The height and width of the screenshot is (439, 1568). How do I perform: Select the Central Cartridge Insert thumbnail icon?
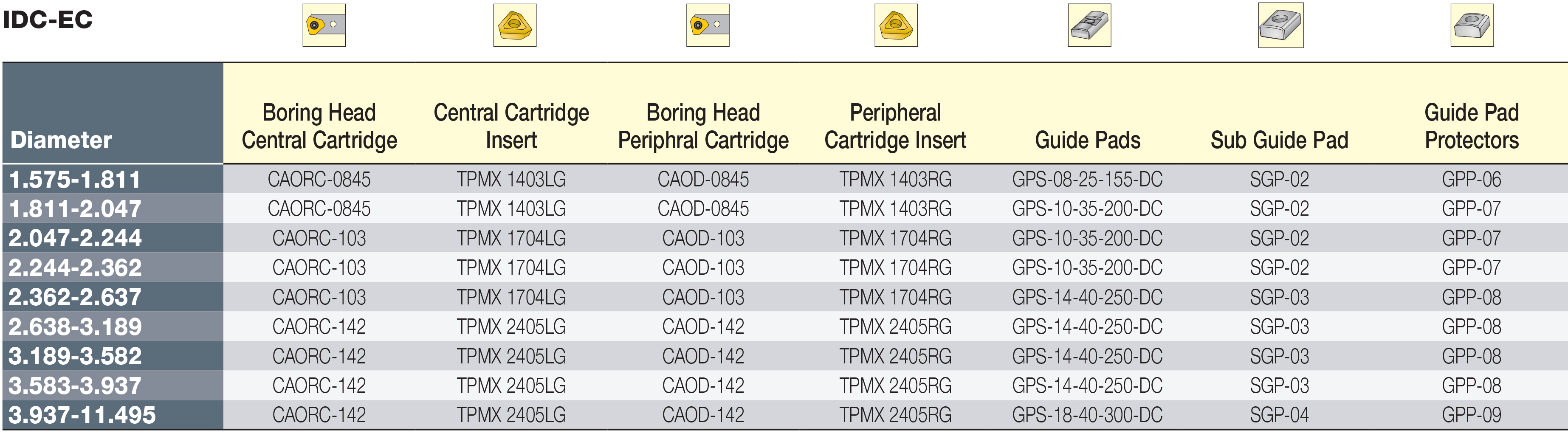(514, 25)
